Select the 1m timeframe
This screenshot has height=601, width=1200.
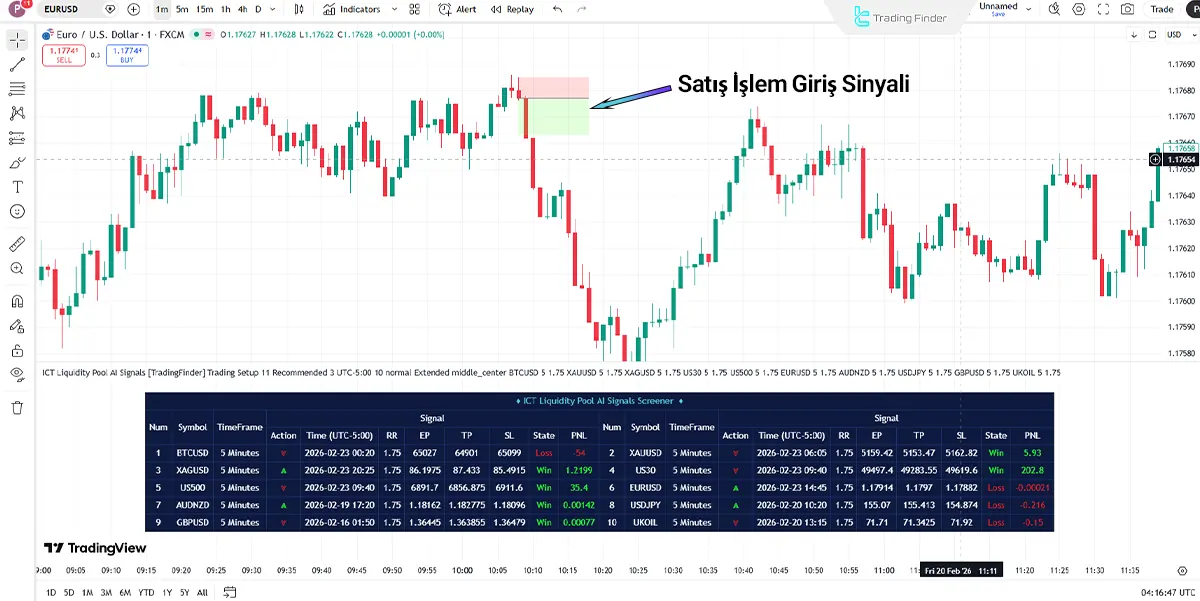tap(162, 9)
